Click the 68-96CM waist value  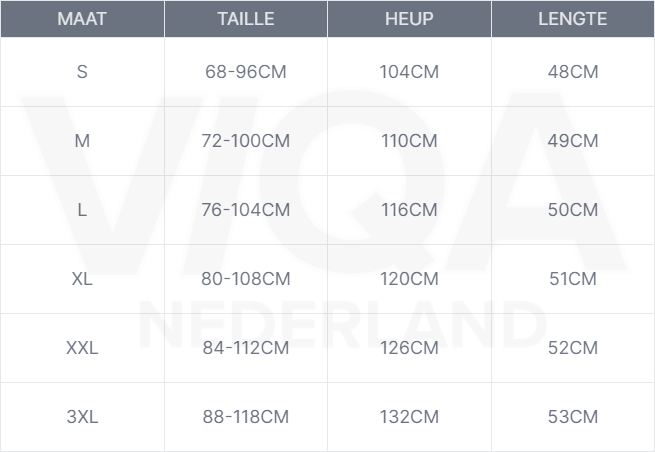[245, 72]
